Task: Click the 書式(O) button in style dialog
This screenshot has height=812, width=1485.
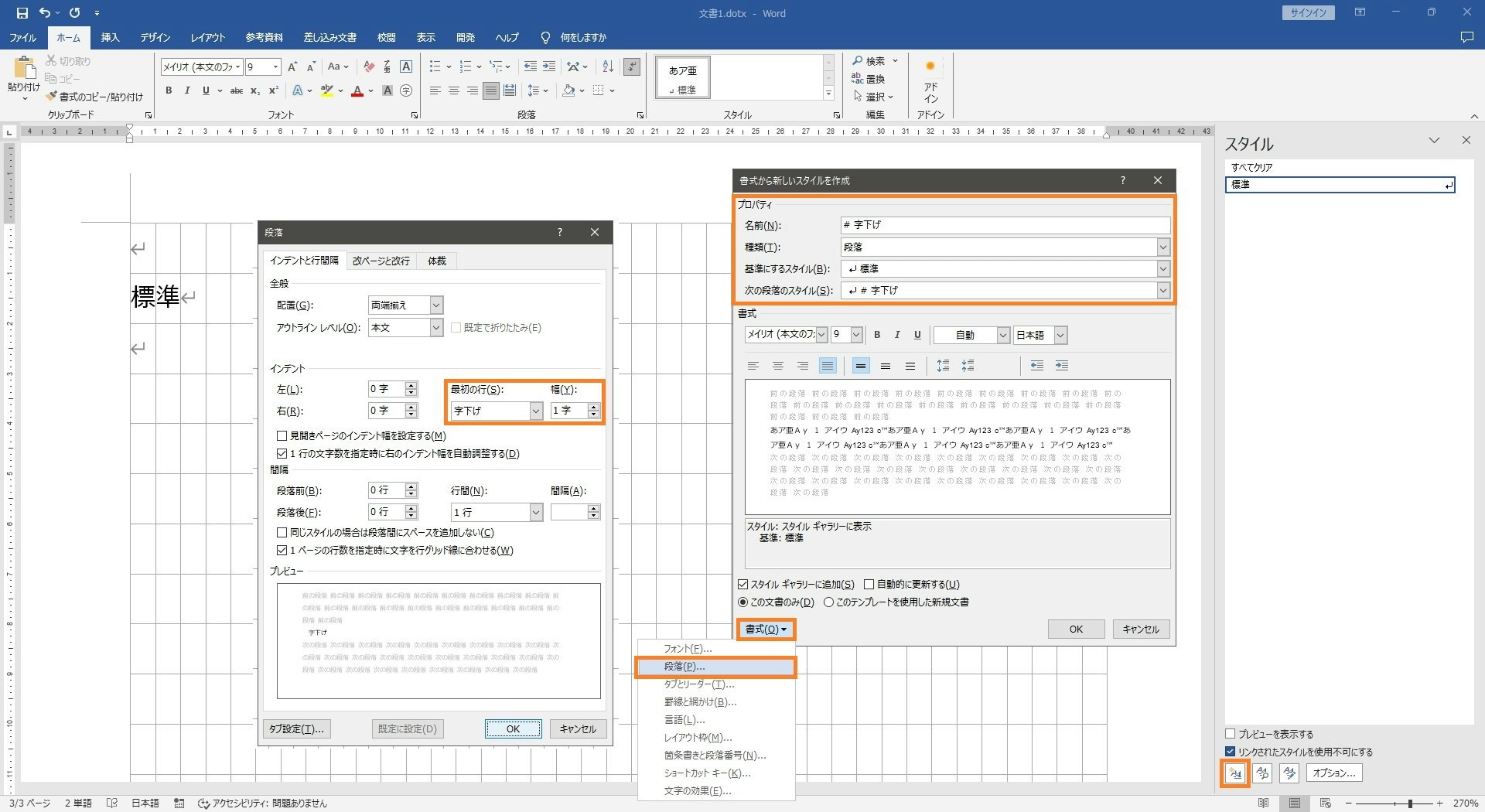Action: 766,629
